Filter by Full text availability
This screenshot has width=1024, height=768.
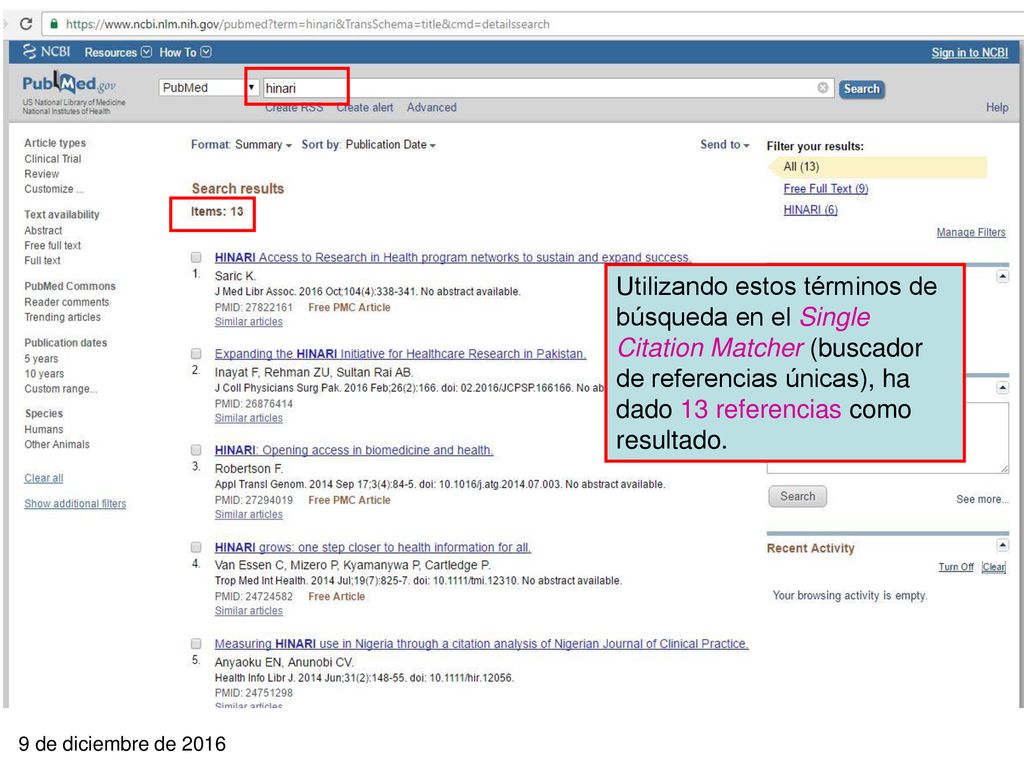[42, 261]
